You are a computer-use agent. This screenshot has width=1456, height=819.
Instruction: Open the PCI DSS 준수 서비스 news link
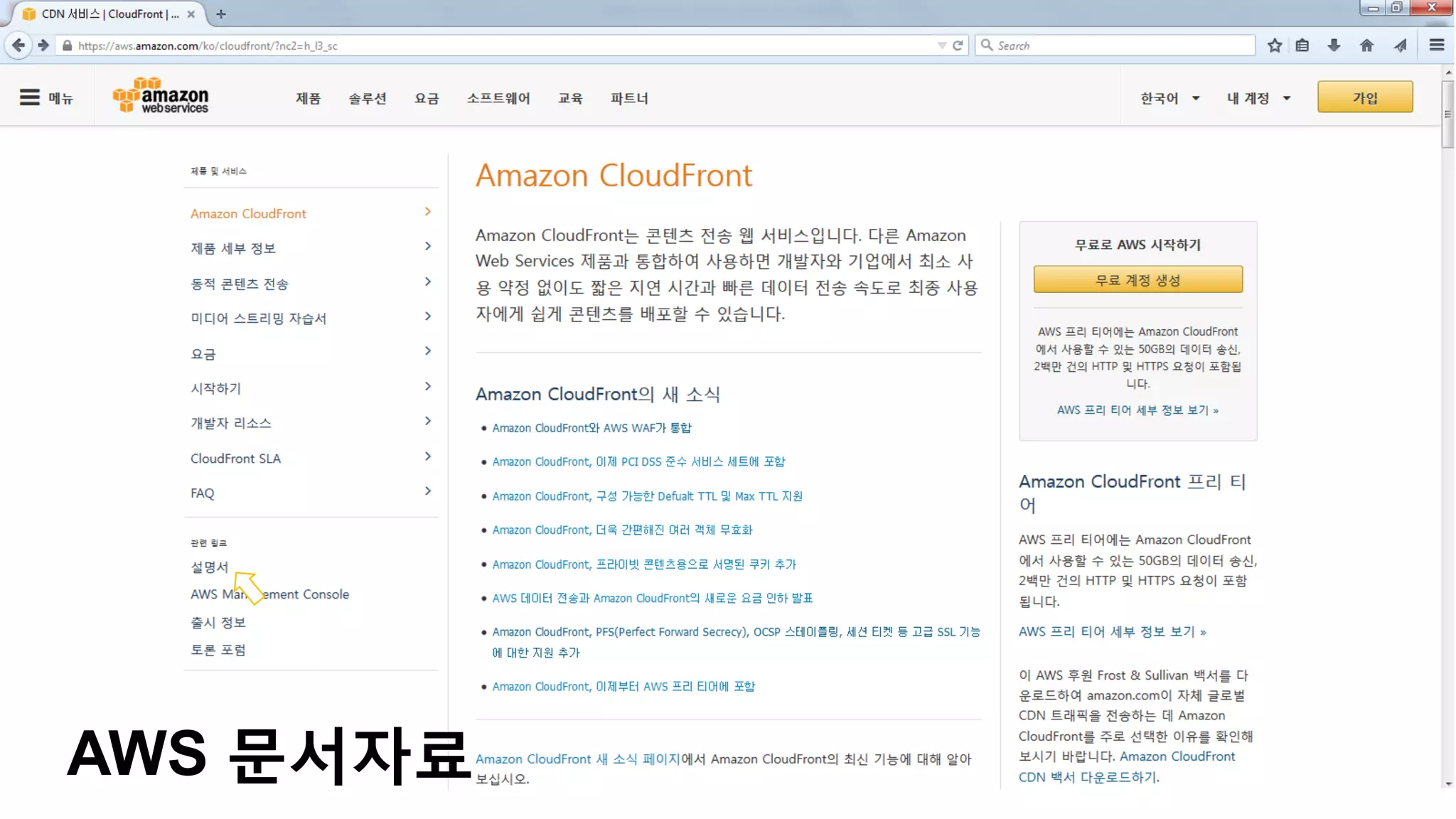[638, 462]
